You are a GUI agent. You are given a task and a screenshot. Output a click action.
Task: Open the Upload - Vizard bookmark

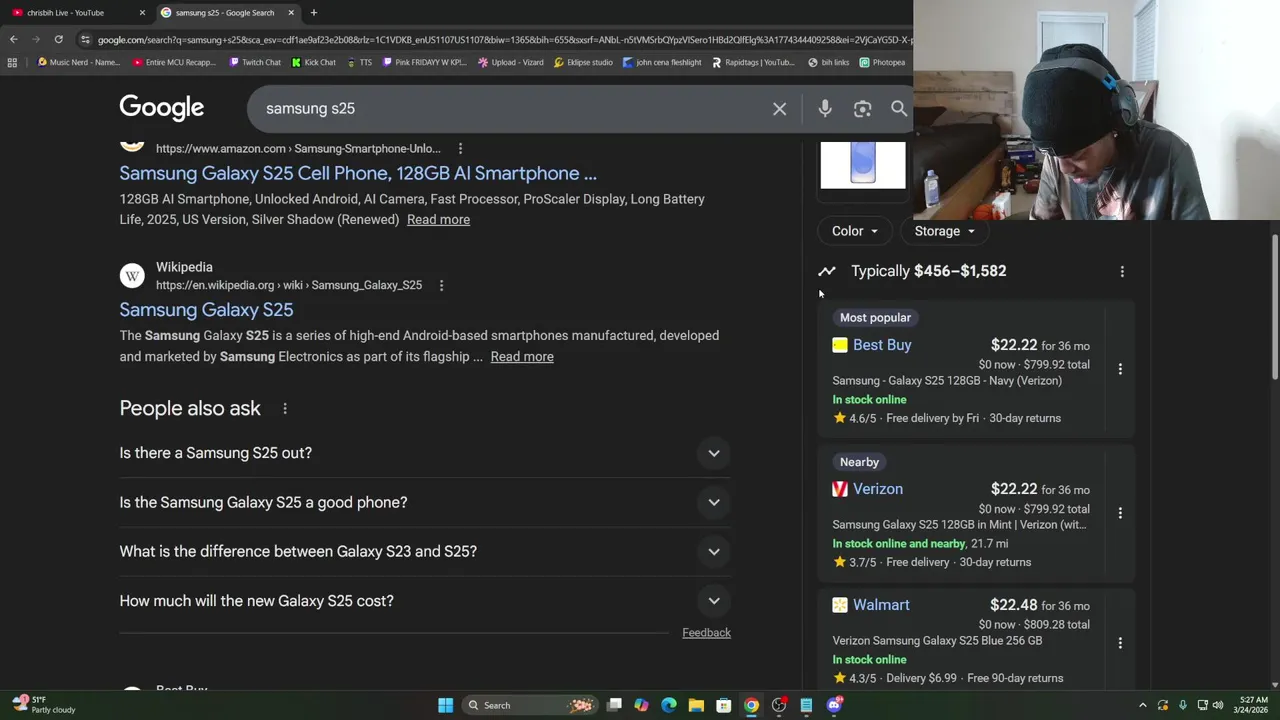[510, 62]
